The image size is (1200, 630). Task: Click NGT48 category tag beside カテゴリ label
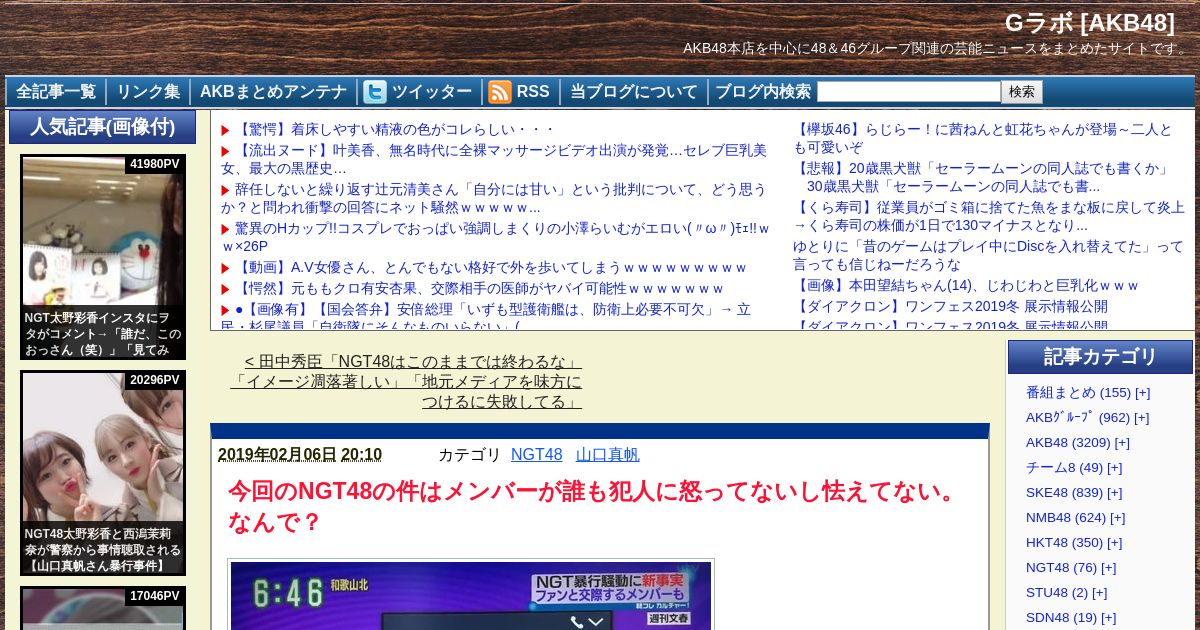point(537,455)
